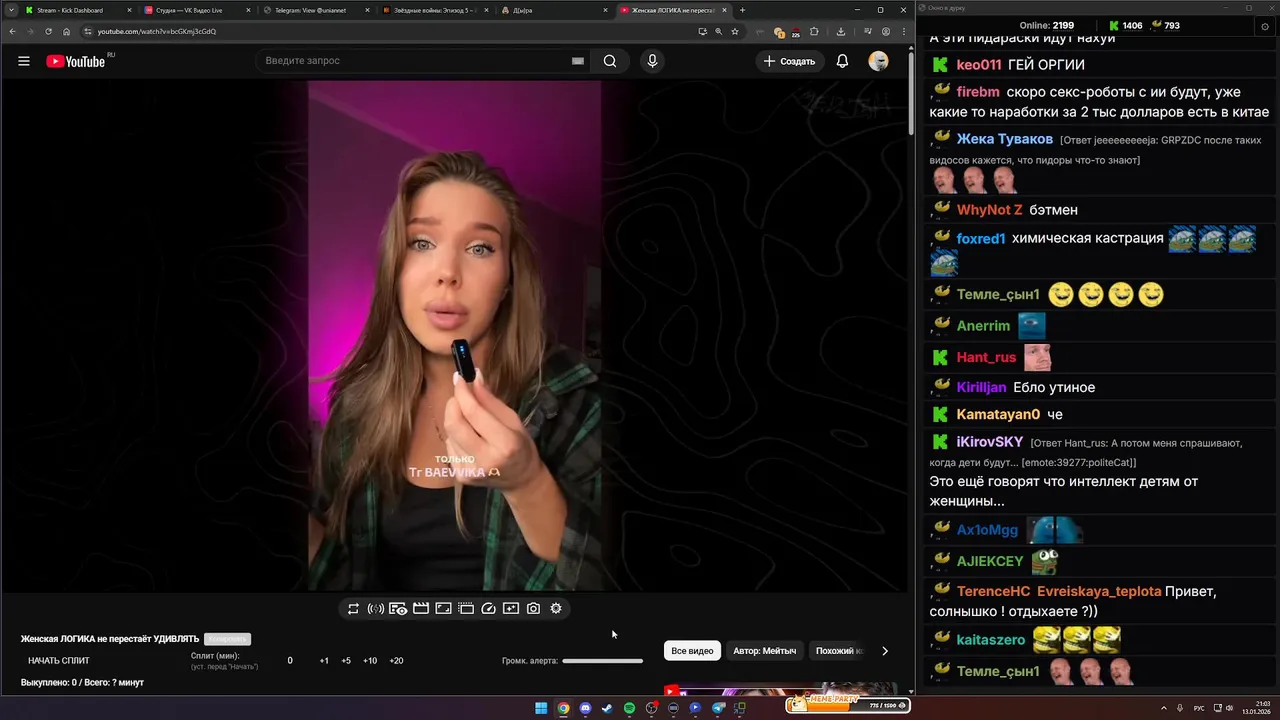Toggle picture-in-picture frame player icon
This screenshot has width=1280, height=720.
pyautogui.click(x=443, y=608)
